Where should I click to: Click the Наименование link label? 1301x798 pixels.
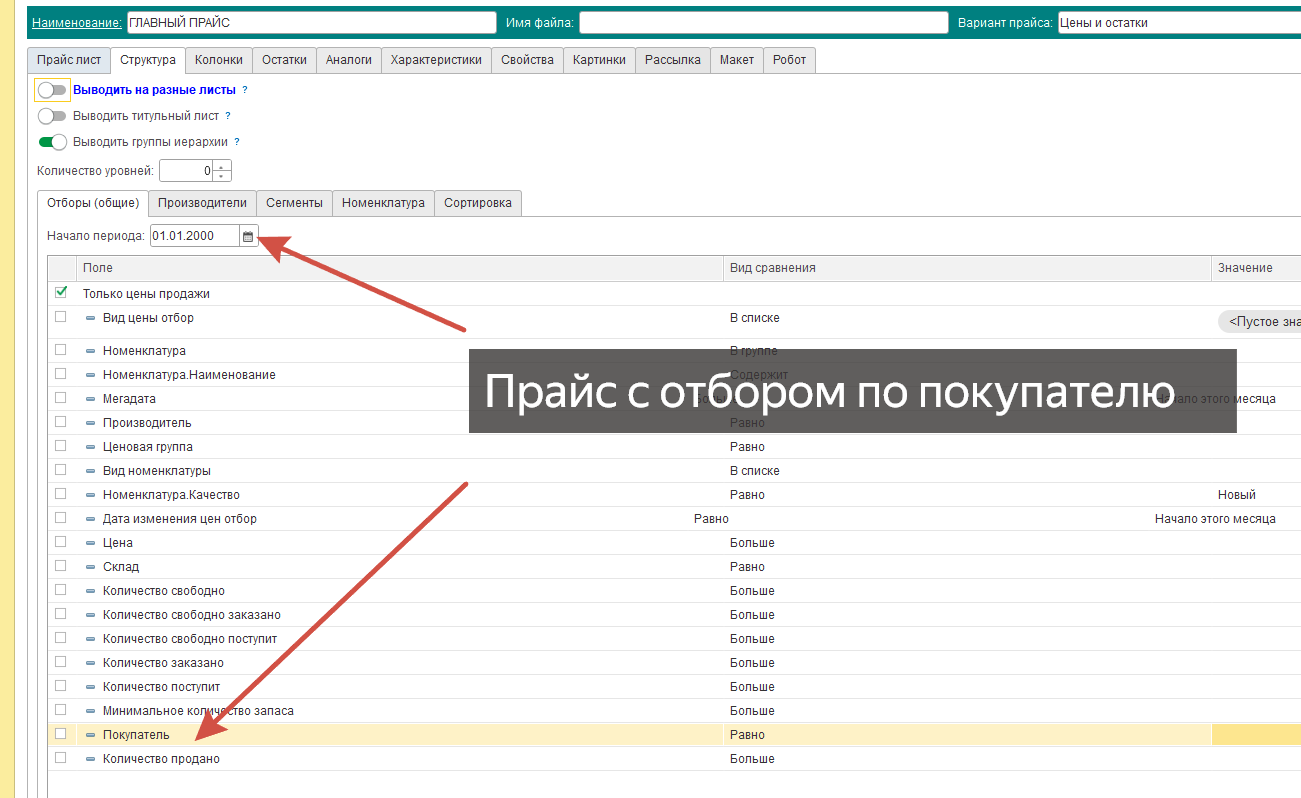click(77, 22)
